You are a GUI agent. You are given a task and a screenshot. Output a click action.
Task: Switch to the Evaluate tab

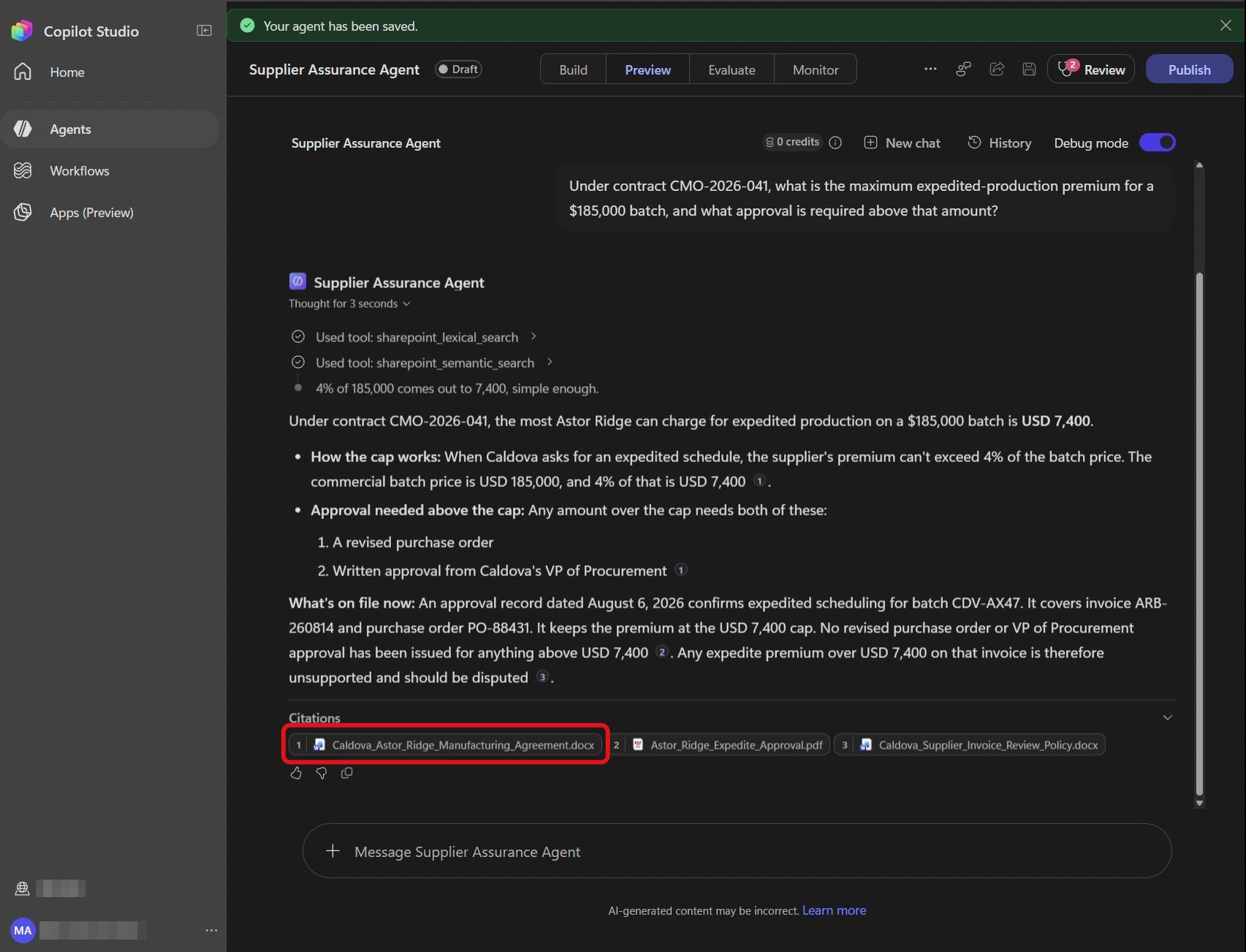click(731, 69)
